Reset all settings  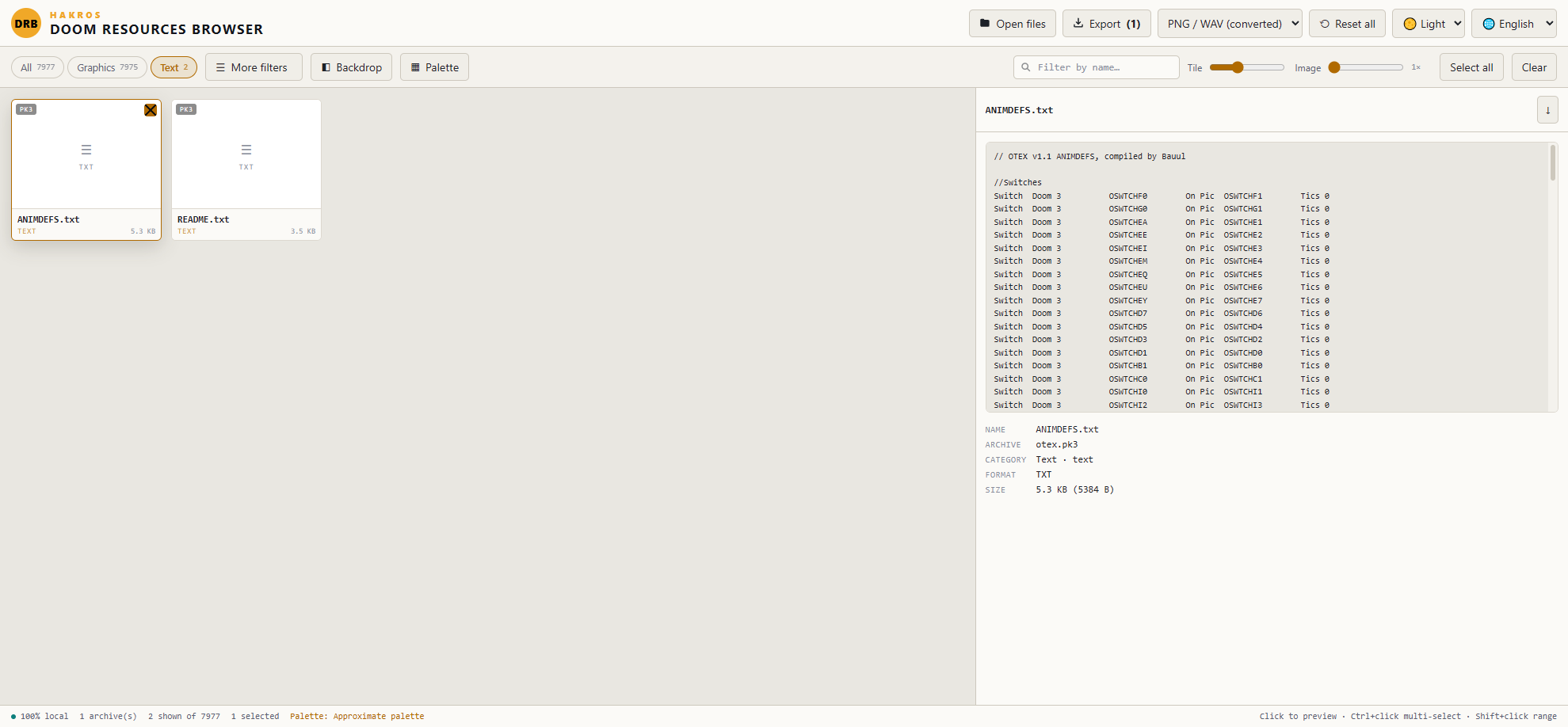point(1347,24)
